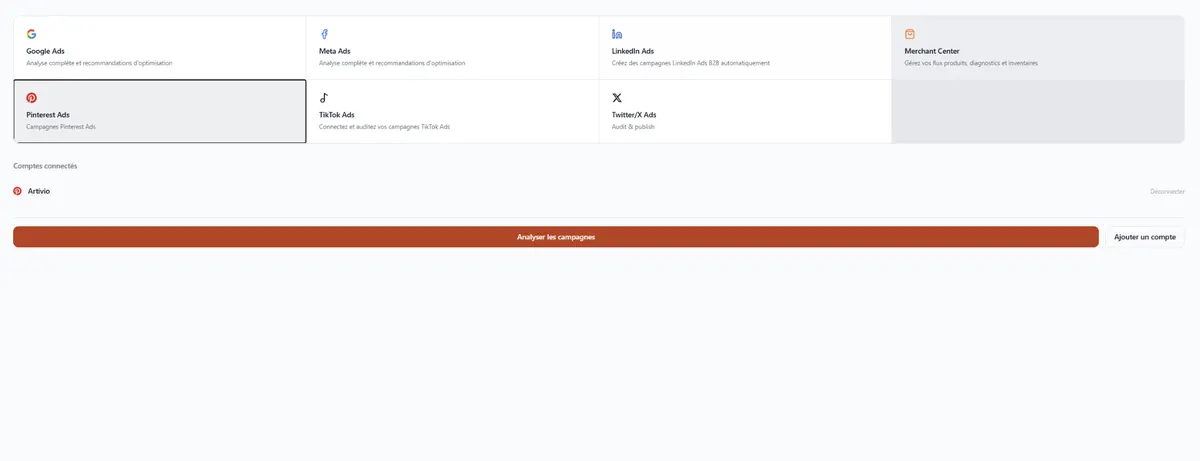Click the Google Ads logo icon
Screen dimensions: 1200x461
32,34
